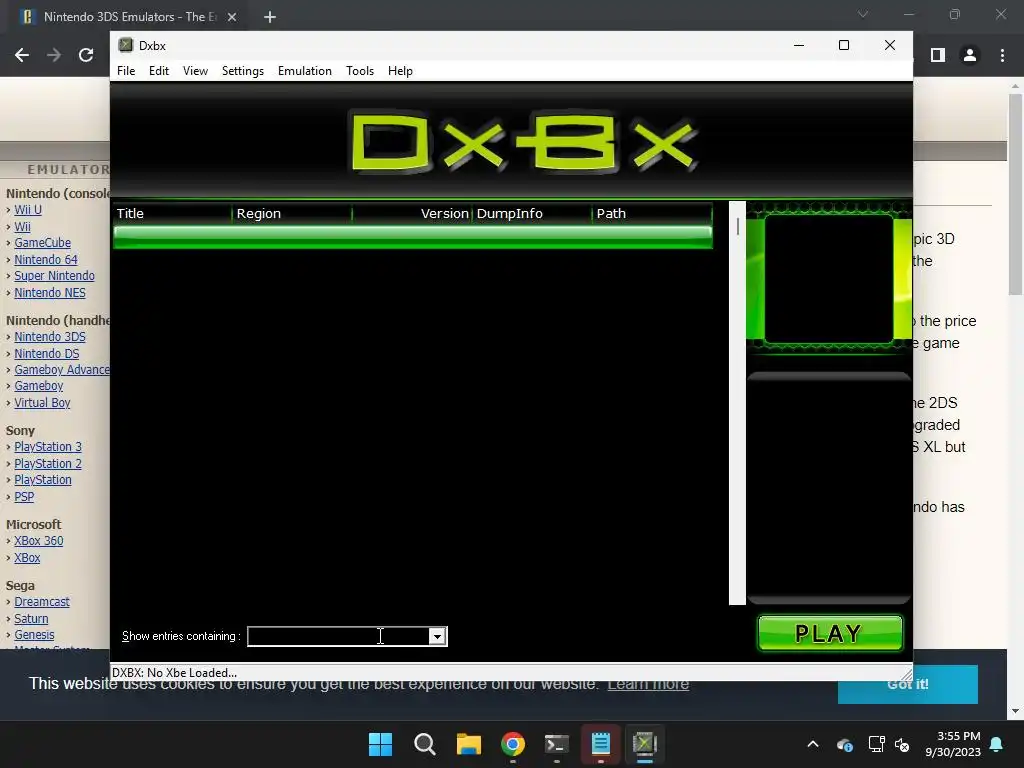Open the clock showing 3:55 PM
The width and height of the screenshot is (1024, 768).
[953, 744]
